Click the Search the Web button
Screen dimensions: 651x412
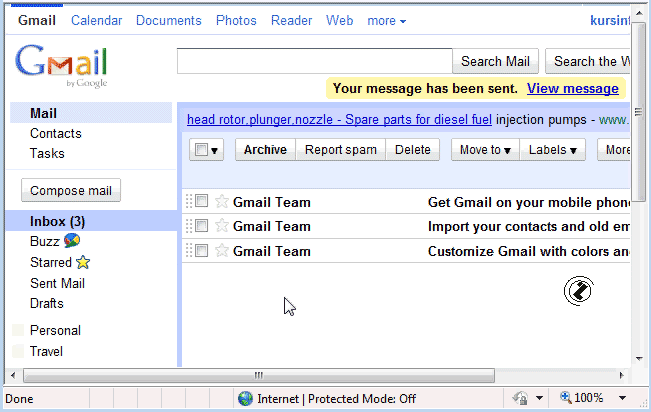[587, 61]
